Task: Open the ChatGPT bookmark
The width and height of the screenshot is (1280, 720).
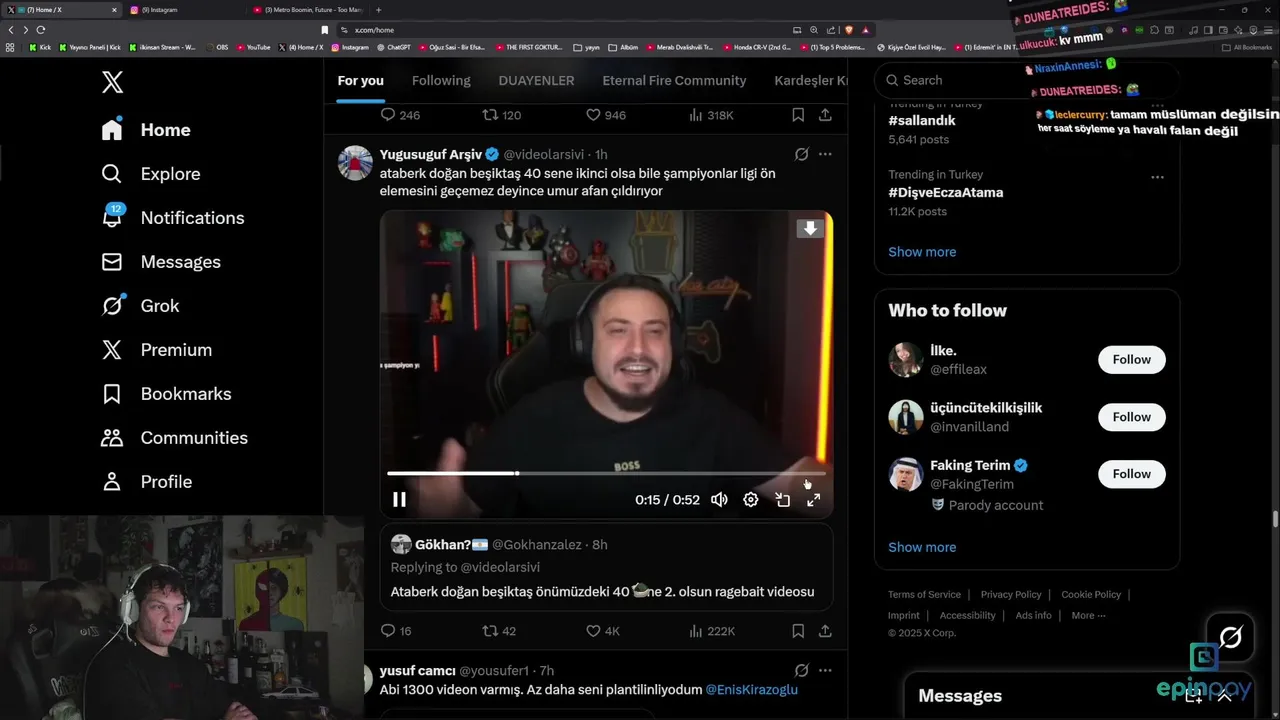Action: click(x=394, y=47)
